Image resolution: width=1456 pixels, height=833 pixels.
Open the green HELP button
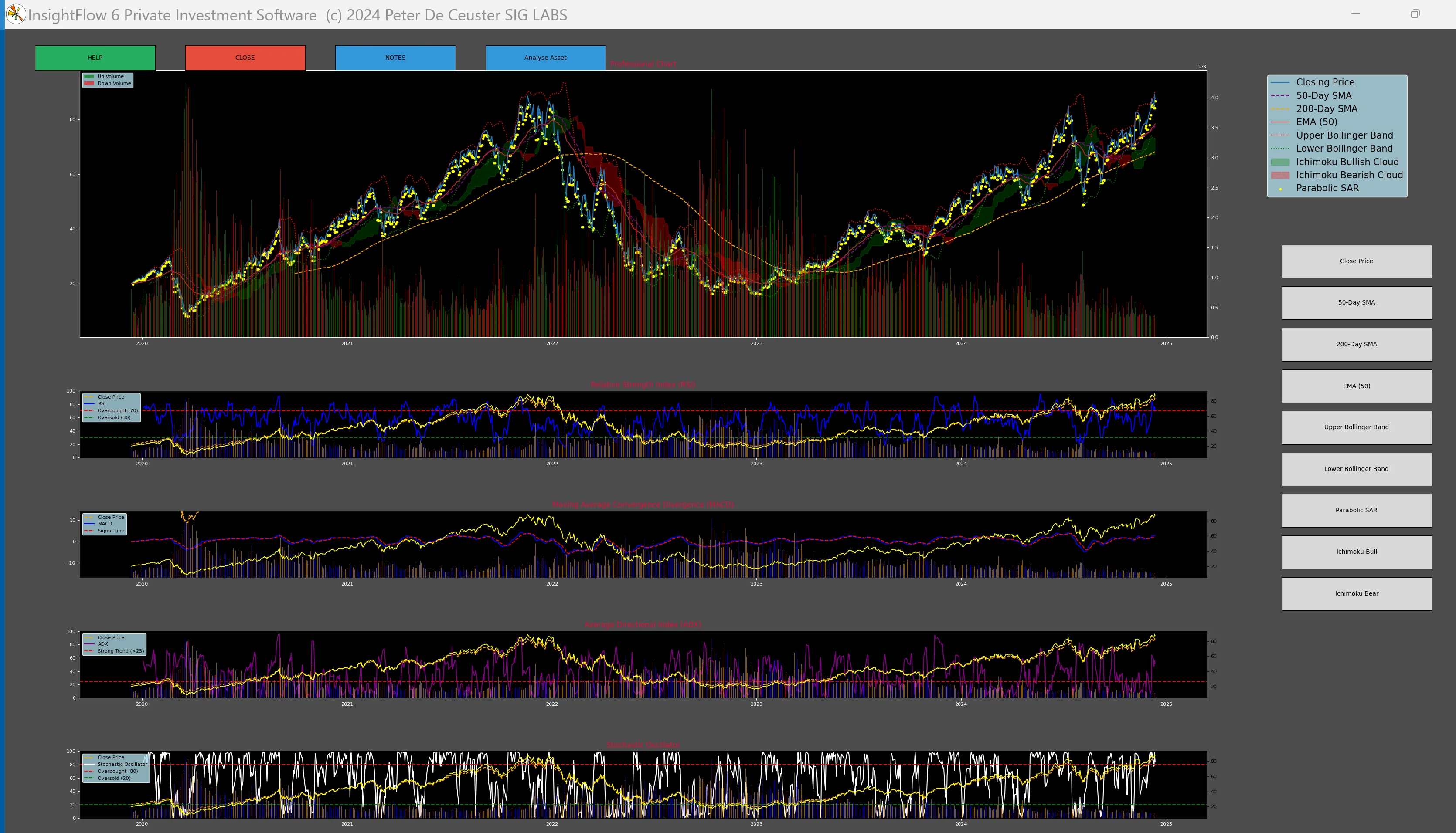point(95,58)
